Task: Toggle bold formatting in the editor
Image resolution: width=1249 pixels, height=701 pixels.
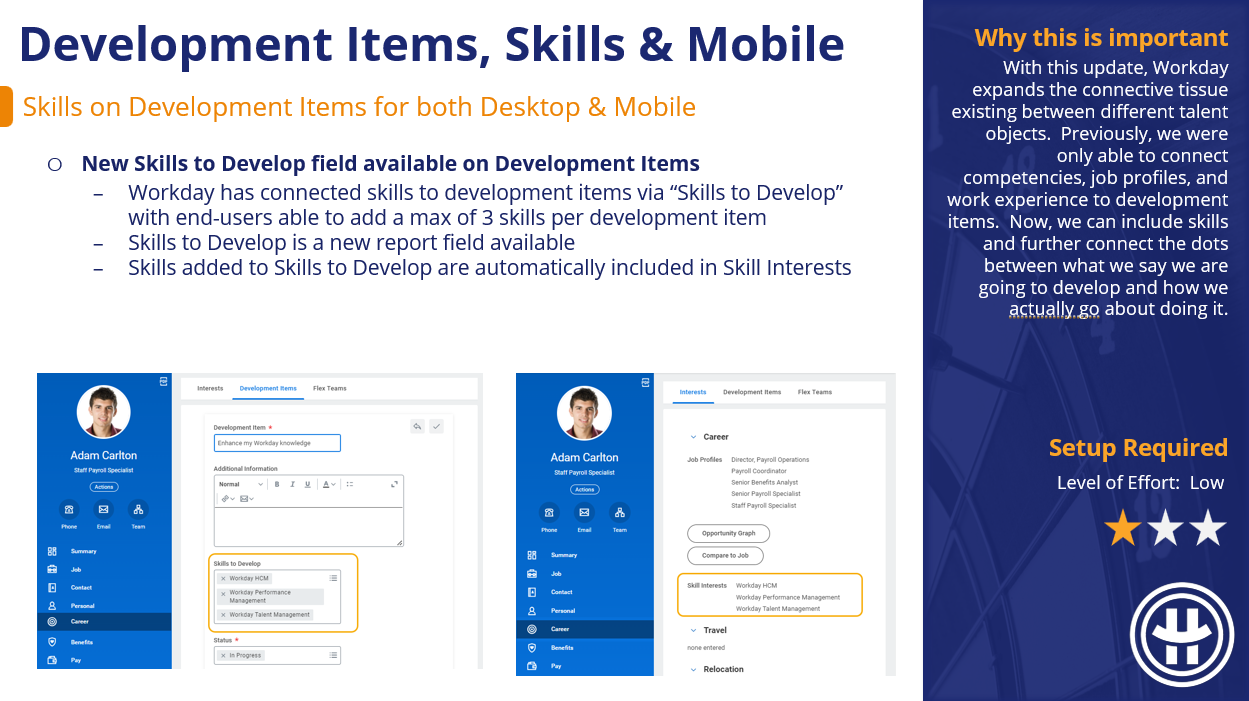Action: (277, 484)
